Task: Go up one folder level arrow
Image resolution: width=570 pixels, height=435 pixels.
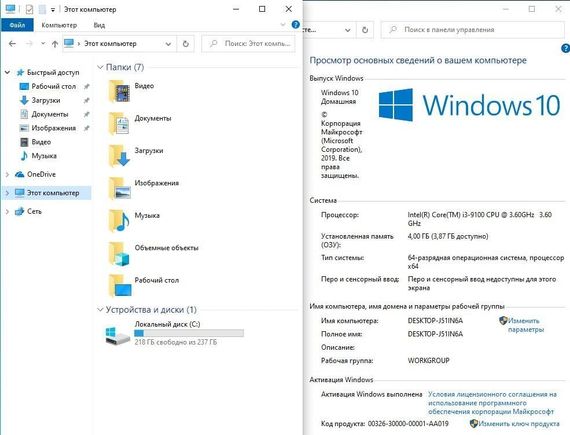Action: (55, 44)
